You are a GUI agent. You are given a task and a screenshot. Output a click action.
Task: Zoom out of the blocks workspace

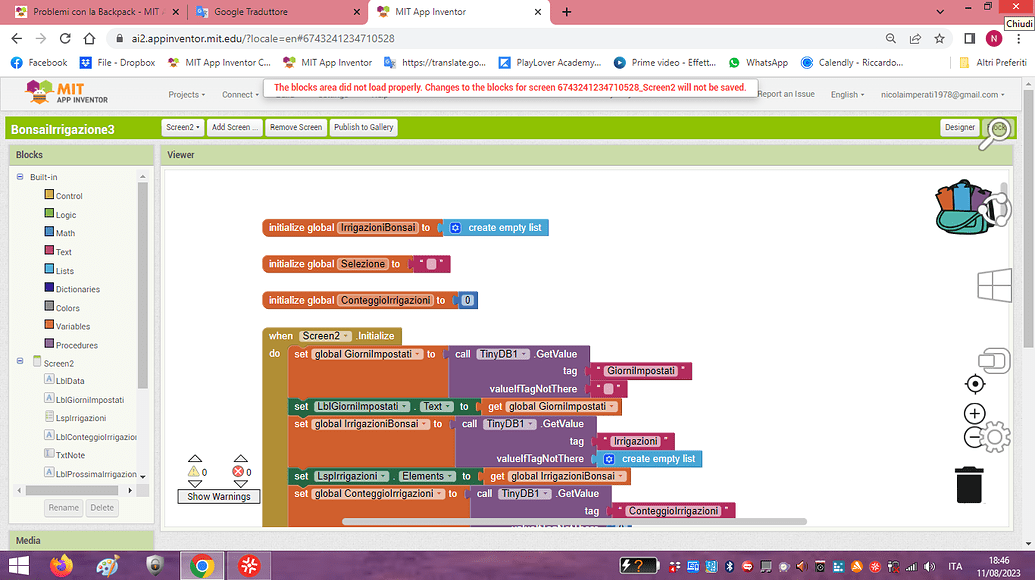974,438
